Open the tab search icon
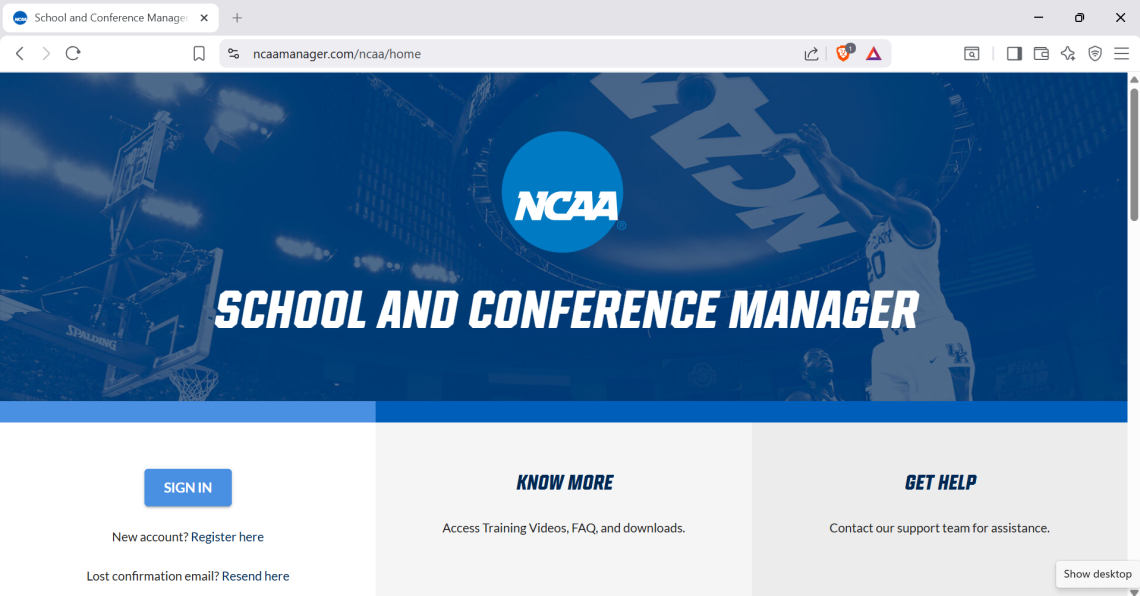Screen dimensions: 1140x596 pos(971,54)
